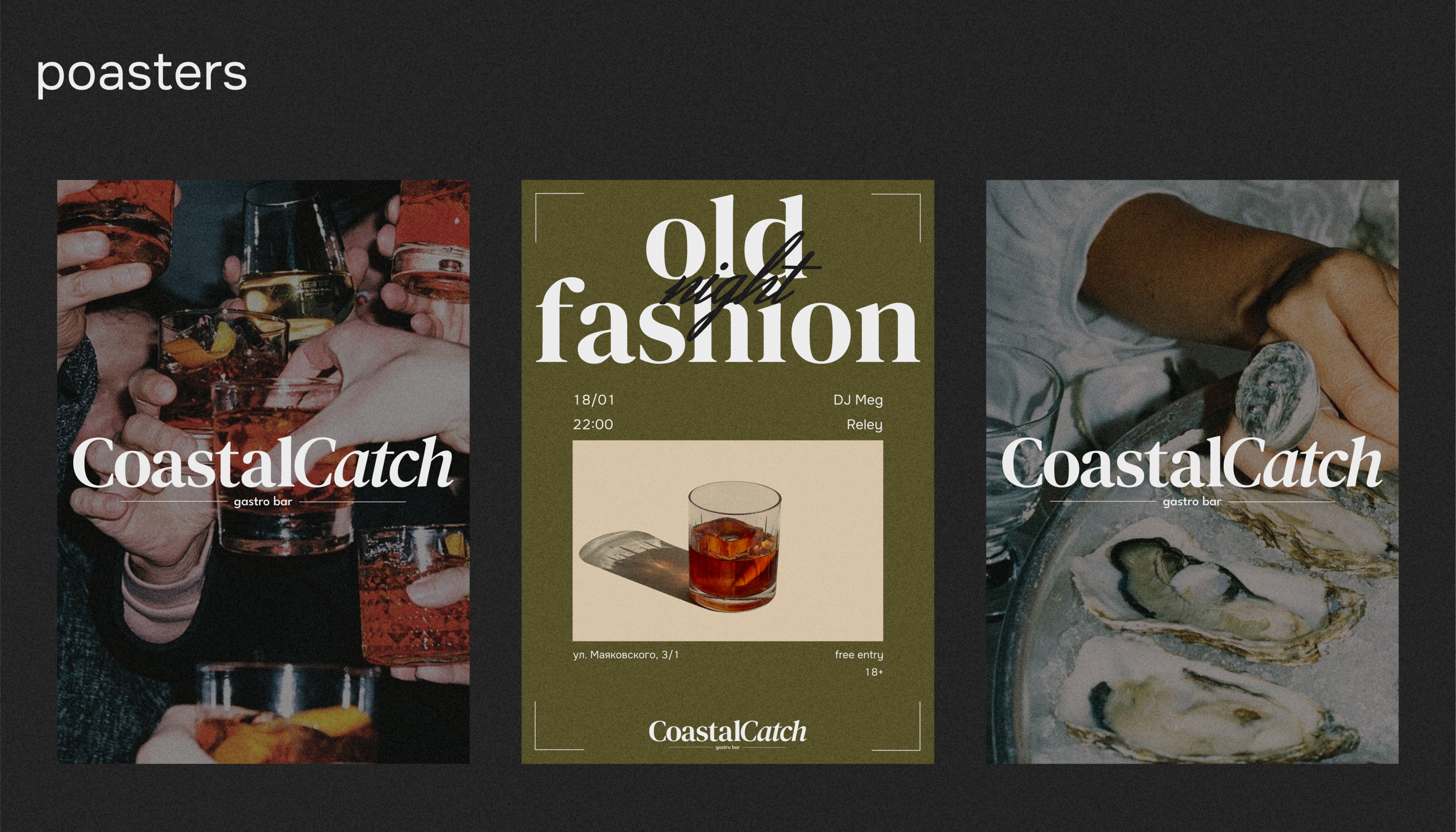
Task: Click the "free entry" text
Action: pyautogui.click(x=859, y=655)
